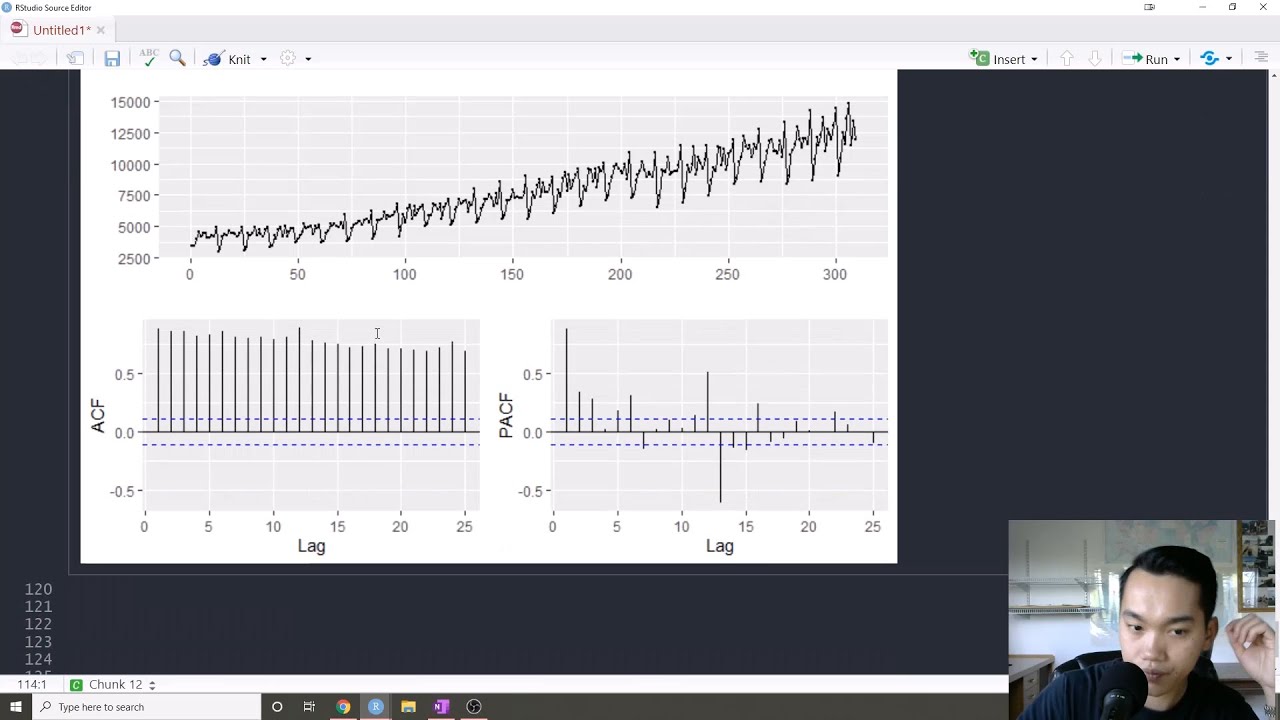Screen dimensions: 1280x720
Task: Save the current document
Action: pyautogui.click(x=112, y=59)
